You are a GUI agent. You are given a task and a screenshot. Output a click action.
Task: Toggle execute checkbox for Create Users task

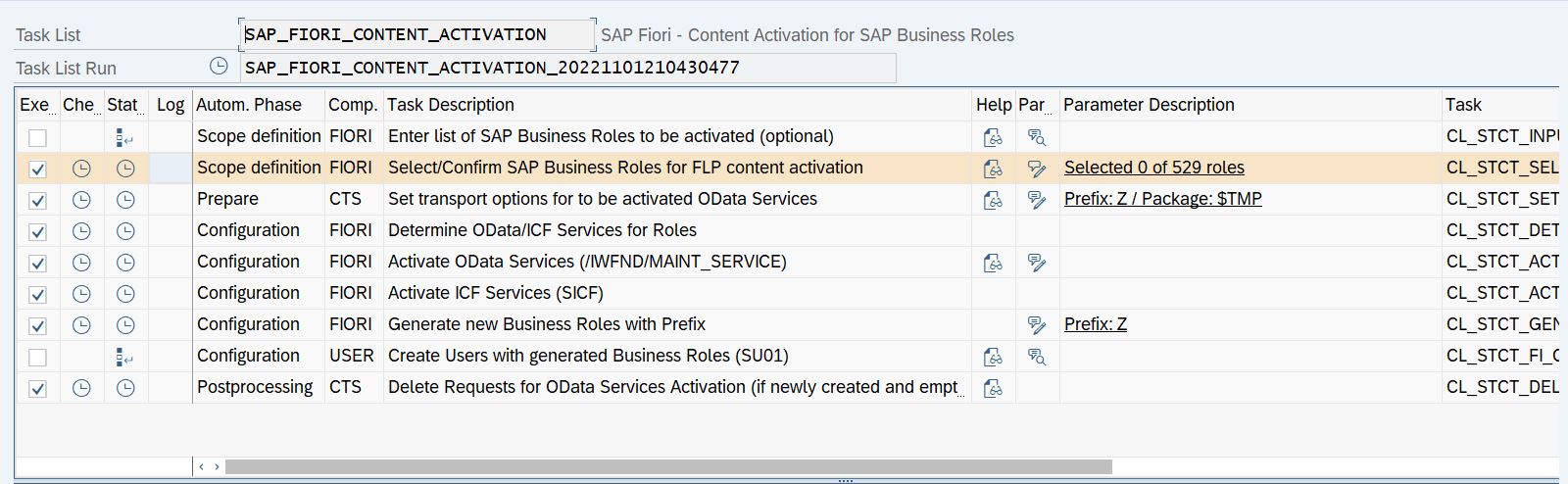[37, 357]
